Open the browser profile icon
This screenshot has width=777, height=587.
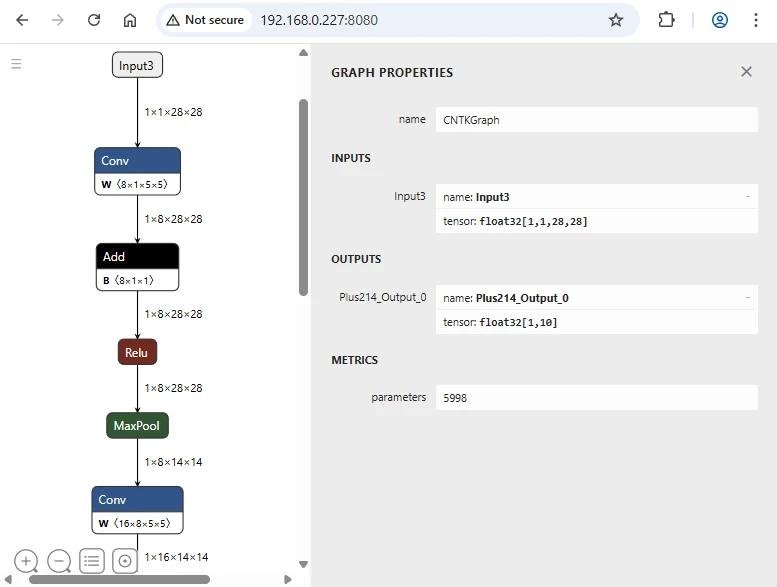coord(719,20)
